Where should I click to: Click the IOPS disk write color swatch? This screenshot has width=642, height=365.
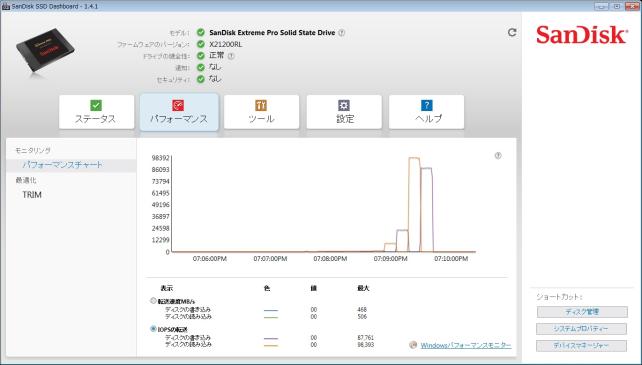[x=271, y=338]
